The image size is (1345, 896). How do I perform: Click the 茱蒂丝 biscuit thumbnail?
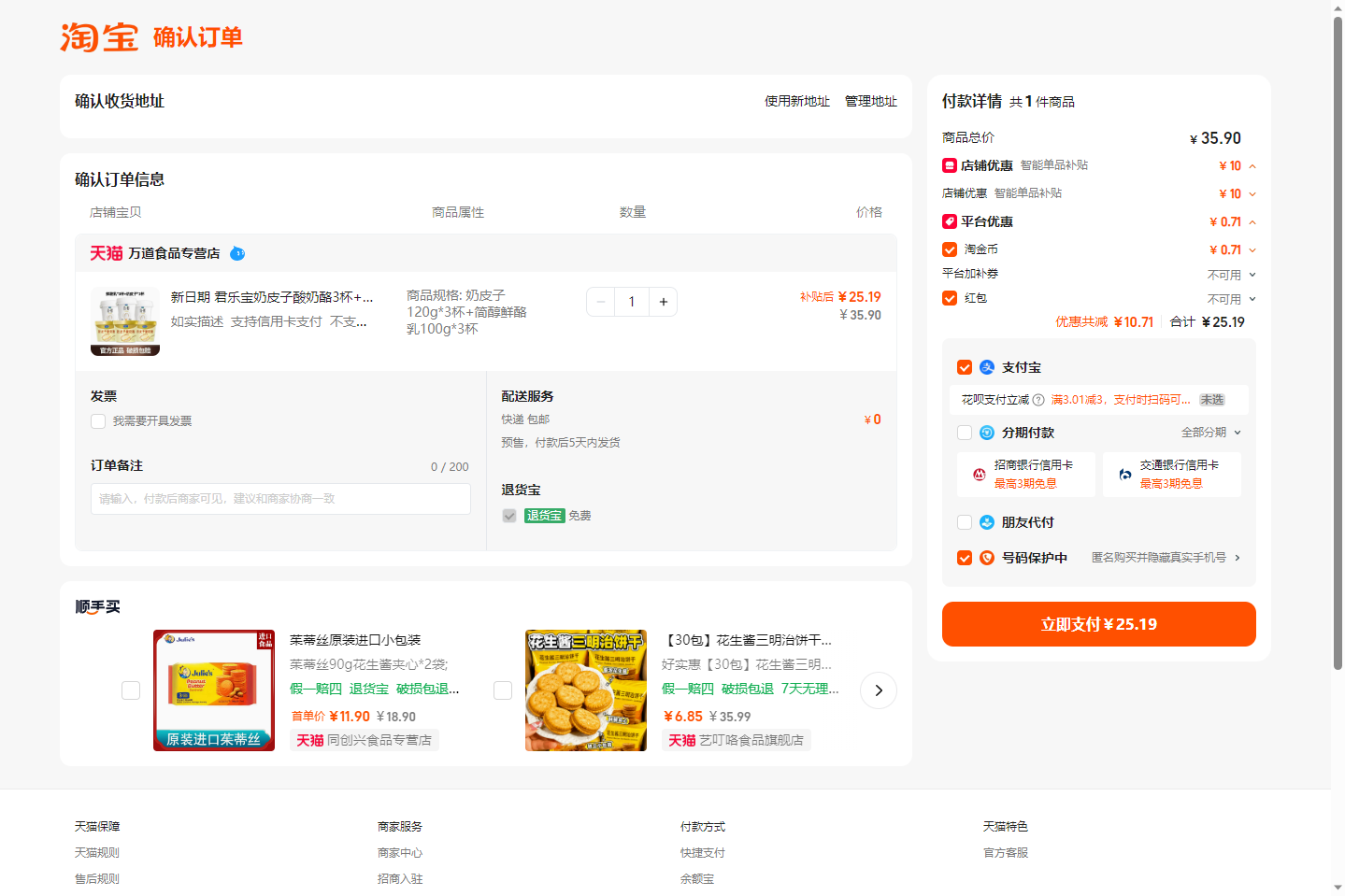coord(214,690)
